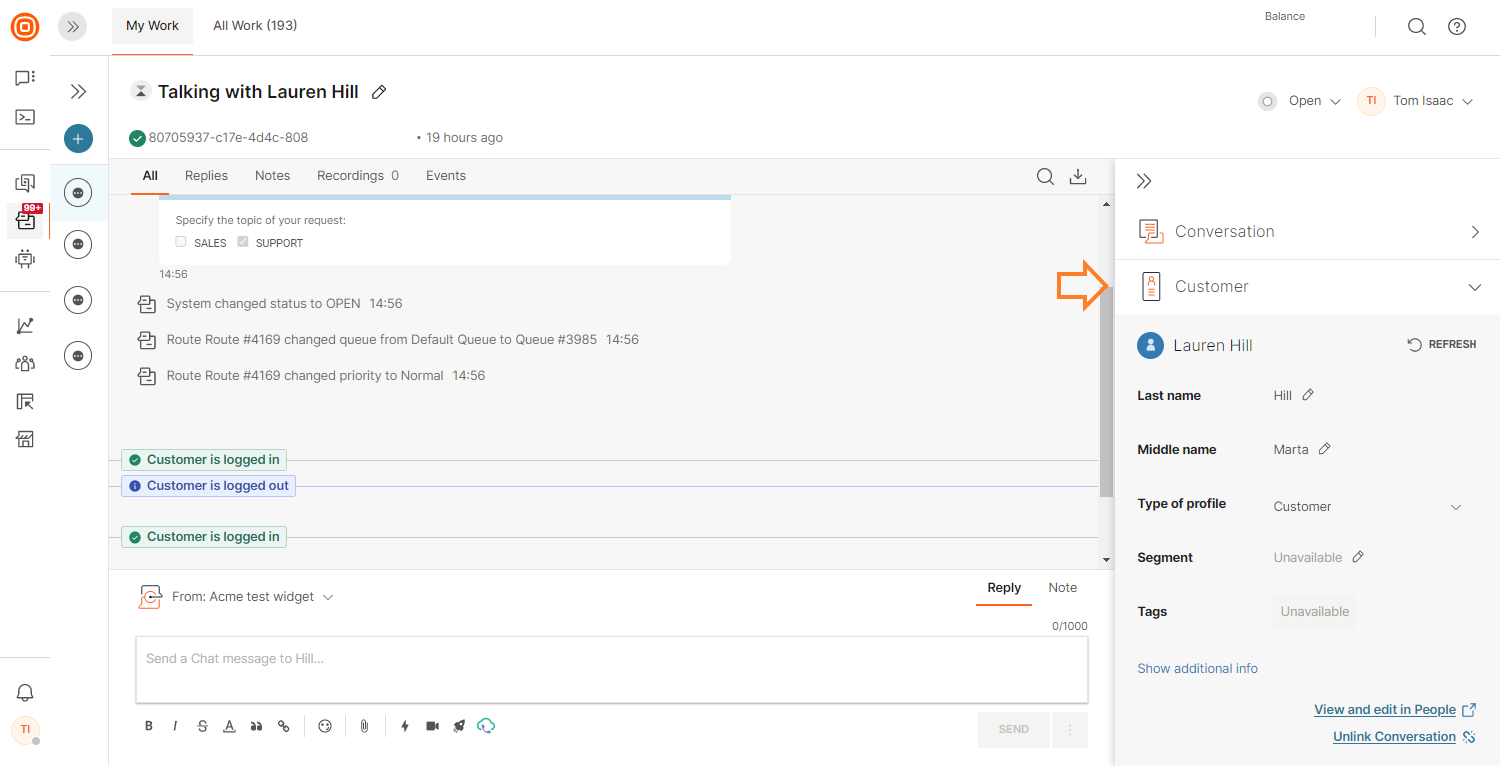Edit the Last name field
The height and width of the screenshot is (766, 1500).
coord(1308,395)
